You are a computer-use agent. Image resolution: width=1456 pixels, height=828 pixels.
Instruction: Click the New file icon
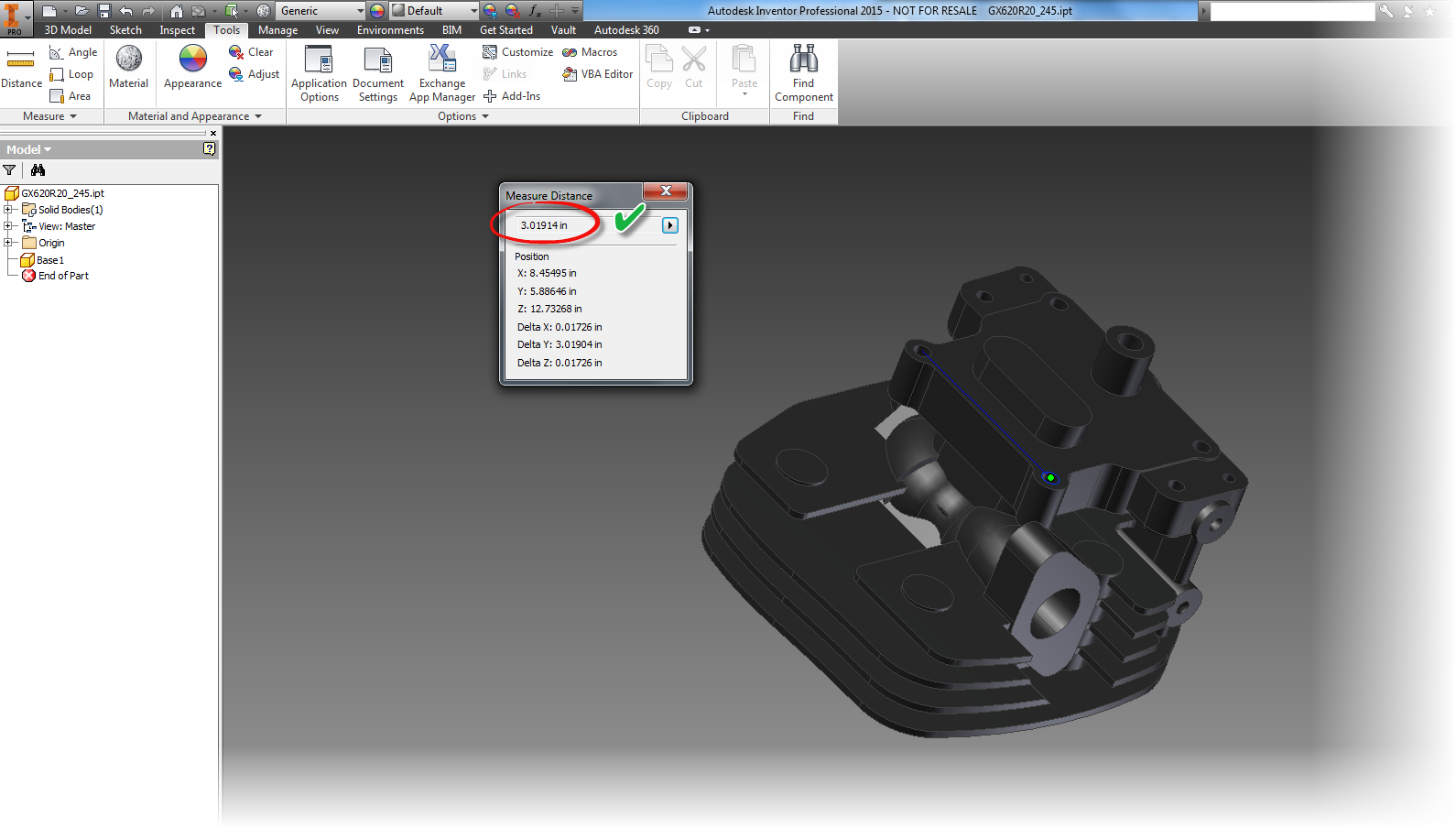pyautogui.click(x=49, y=11)
